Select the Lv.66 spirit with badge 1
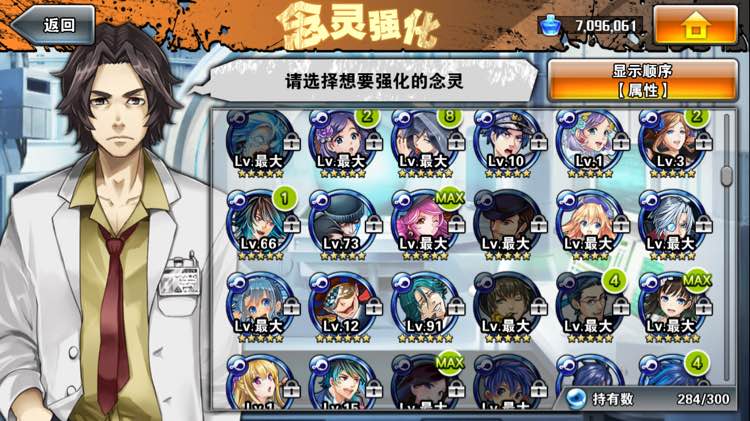 coord(261,224)
